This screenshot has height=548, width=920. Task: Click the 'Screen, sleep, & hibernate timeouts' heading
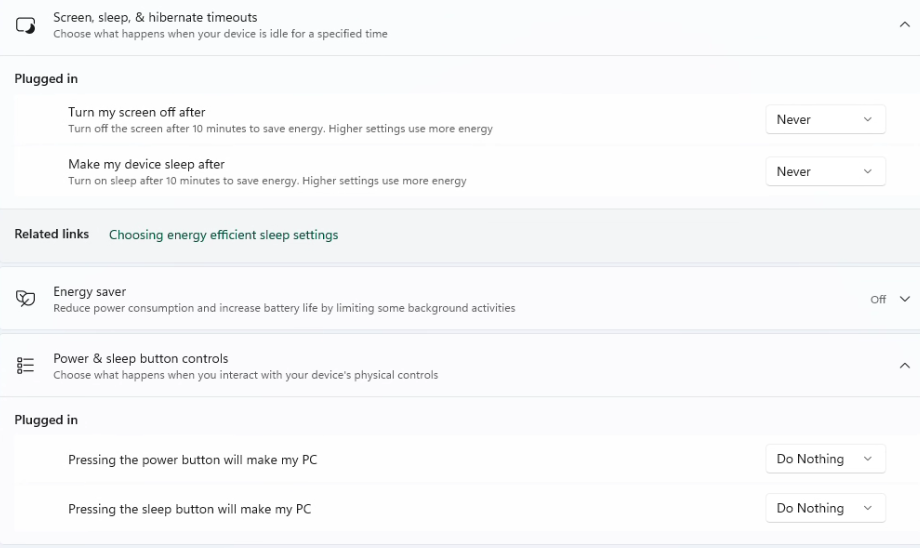click(x=155, y=17)
